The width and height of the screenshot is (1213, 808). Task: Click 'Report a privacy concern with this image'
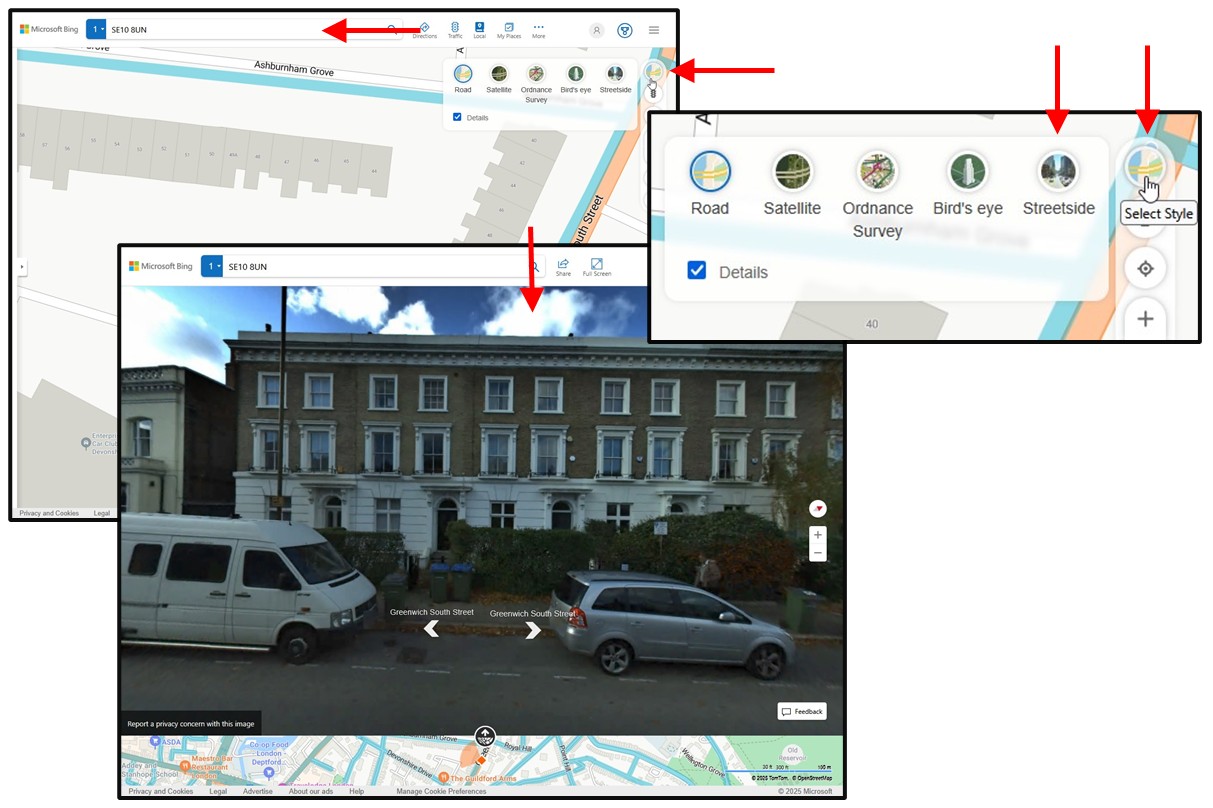pyautogui.click(x=190, y=724)
